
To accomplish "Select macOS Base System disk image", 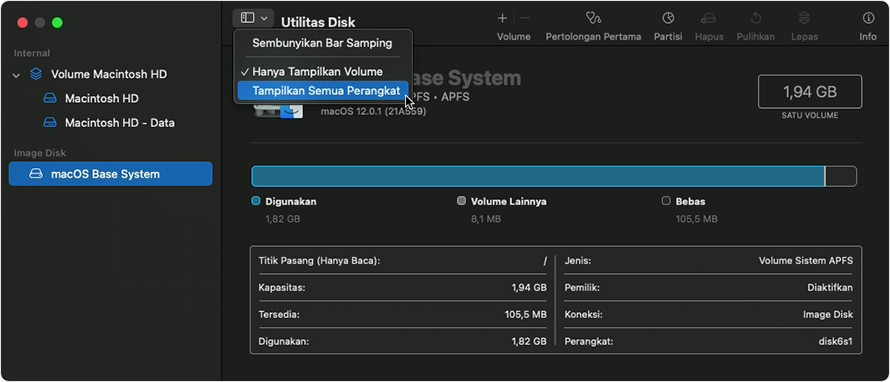I will tap(111, 174).
